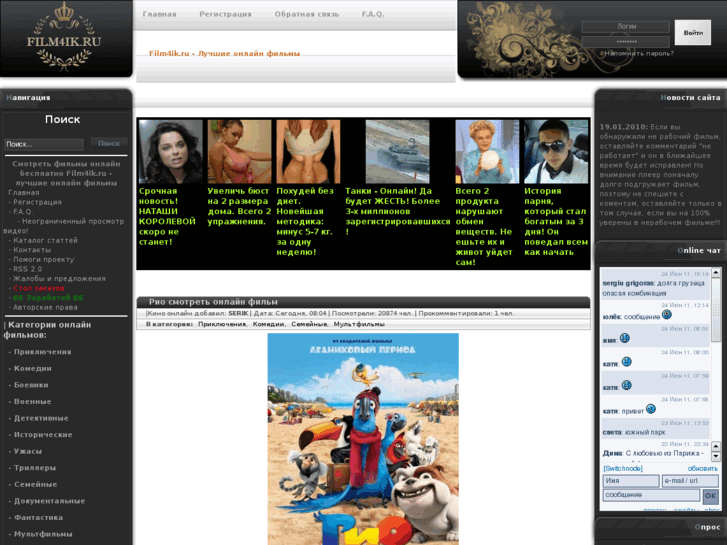Open the Наташа Королёва ad thumbnail
The height and width of the screenshot is (545, 727).
click(171, 152)
